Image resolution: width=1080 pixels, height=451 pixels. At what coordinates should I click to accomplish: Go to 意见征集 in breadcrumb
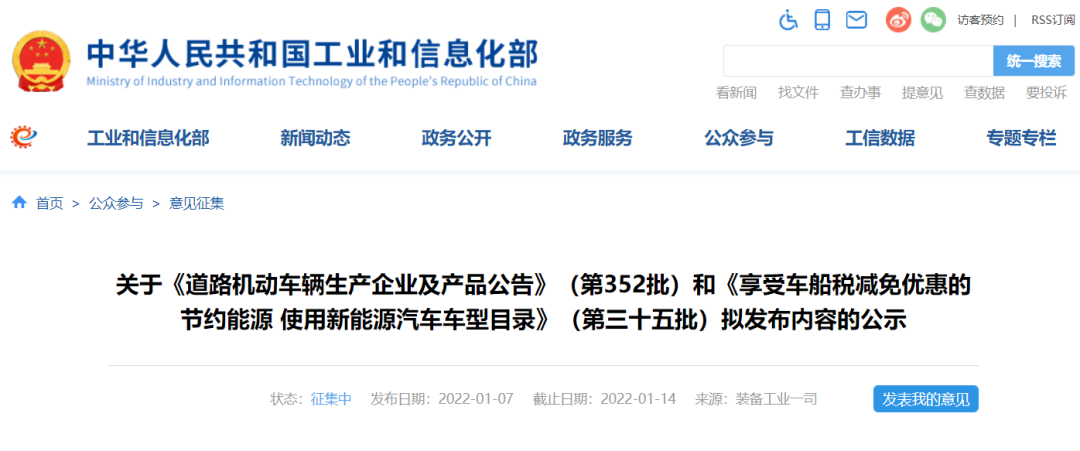(196, 203)
